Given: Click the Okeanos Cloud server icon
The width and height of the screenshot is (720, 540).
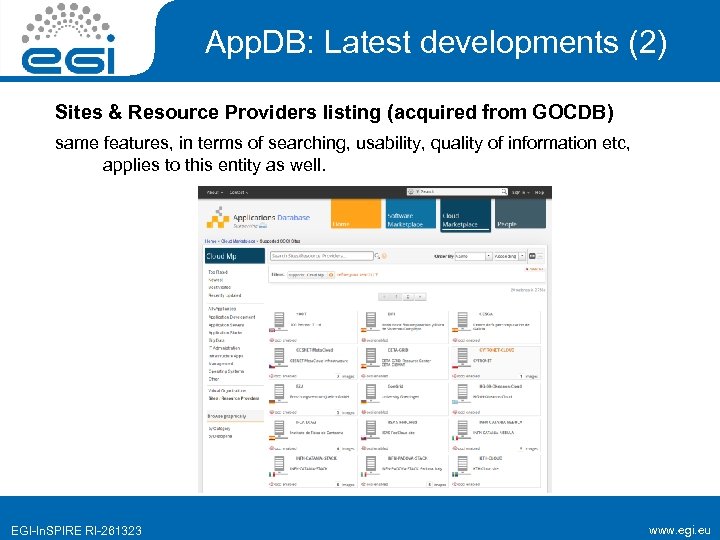Looking at the screenshot, I should click(462, 392).
